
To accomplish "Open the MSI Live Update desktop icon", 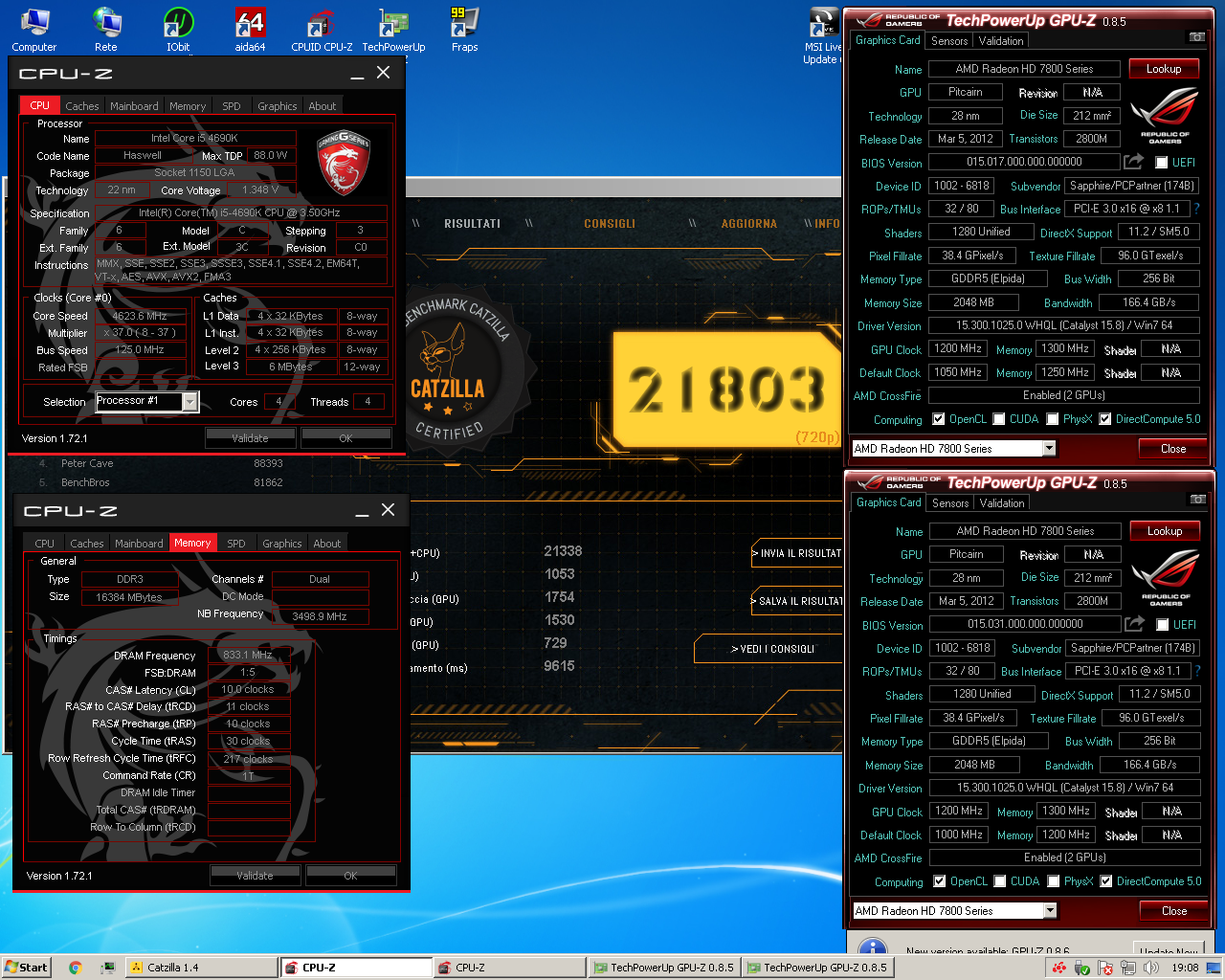I will 822,36.
